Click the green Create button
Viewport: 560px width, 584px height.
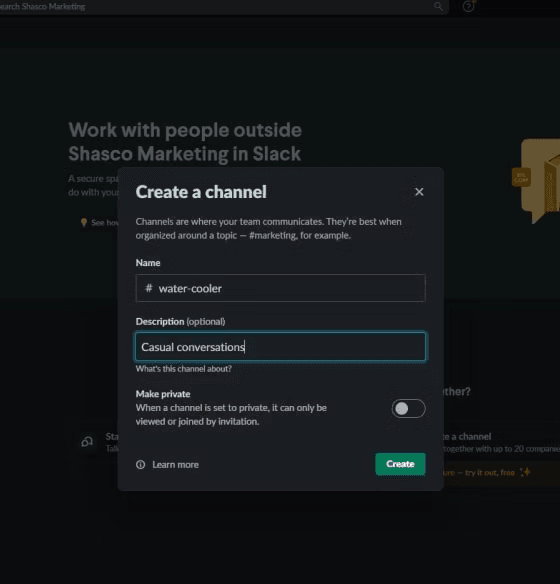tap(400, 464)
